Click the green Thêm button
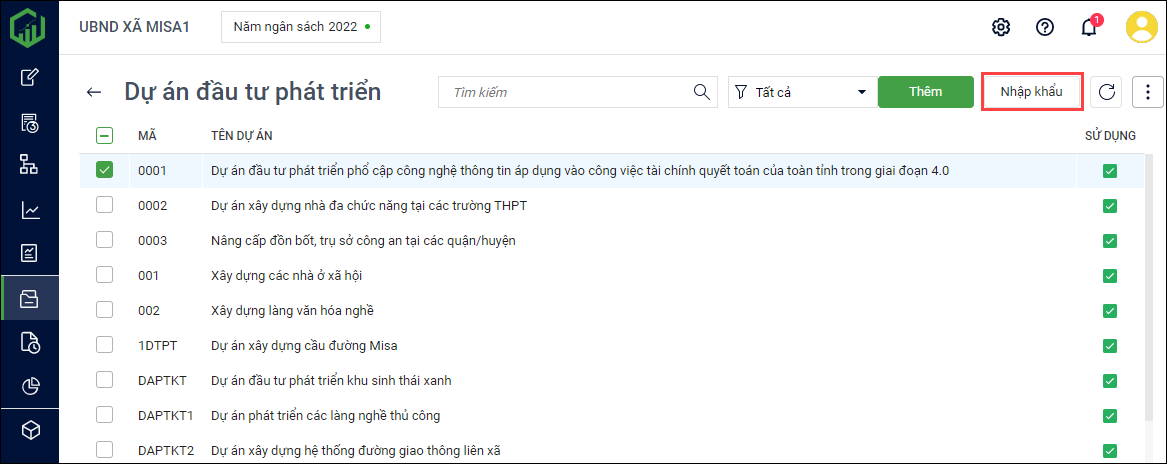Image resolution: width=1167 pixels, height=464 pixels. [x=925, y=92]
